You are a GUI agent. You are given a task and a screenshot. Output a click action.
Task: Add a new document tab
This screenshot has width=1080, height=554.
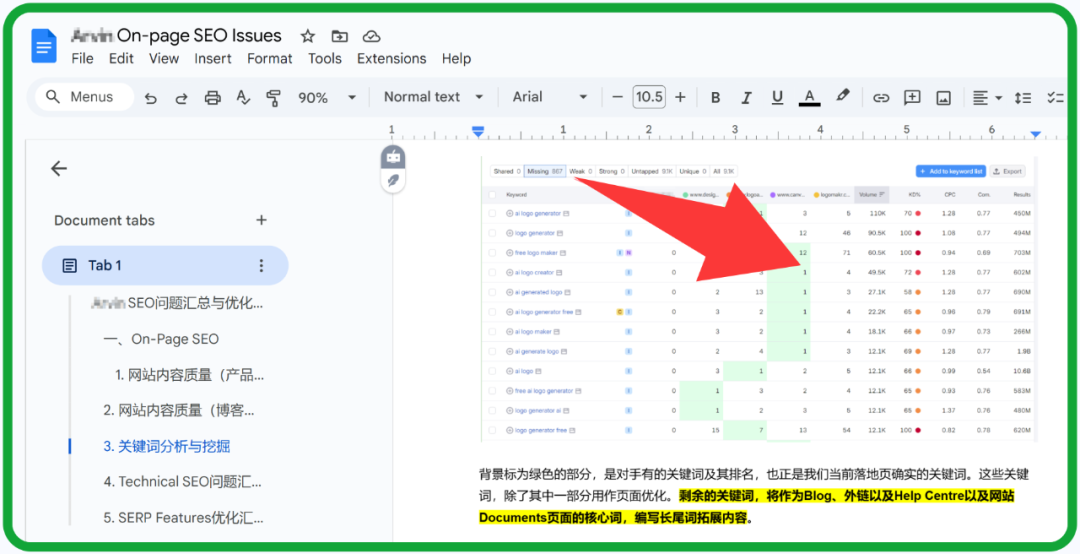pos(261,220)
